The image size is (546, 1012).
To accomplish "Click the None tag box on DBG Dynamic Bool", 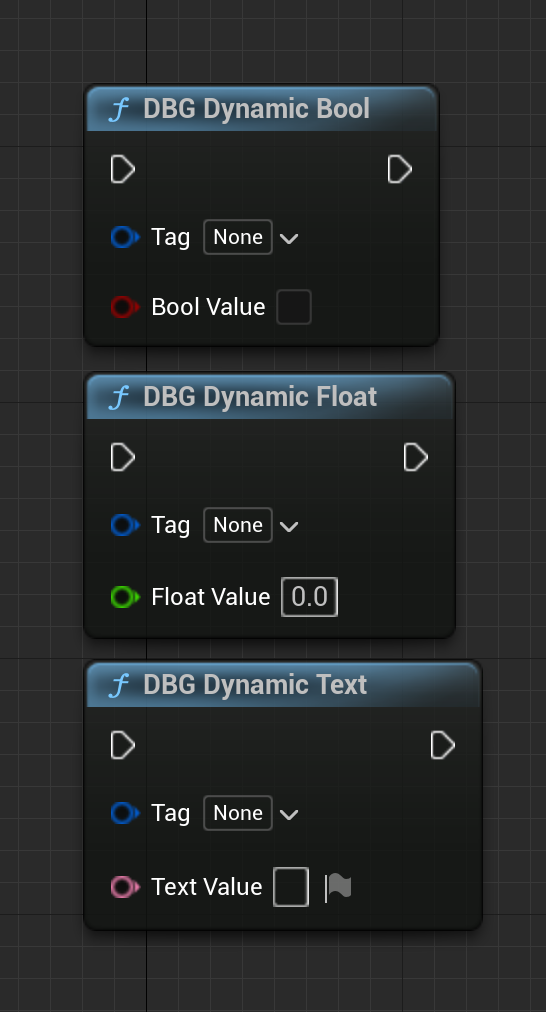I will click(x=238, y=237).
